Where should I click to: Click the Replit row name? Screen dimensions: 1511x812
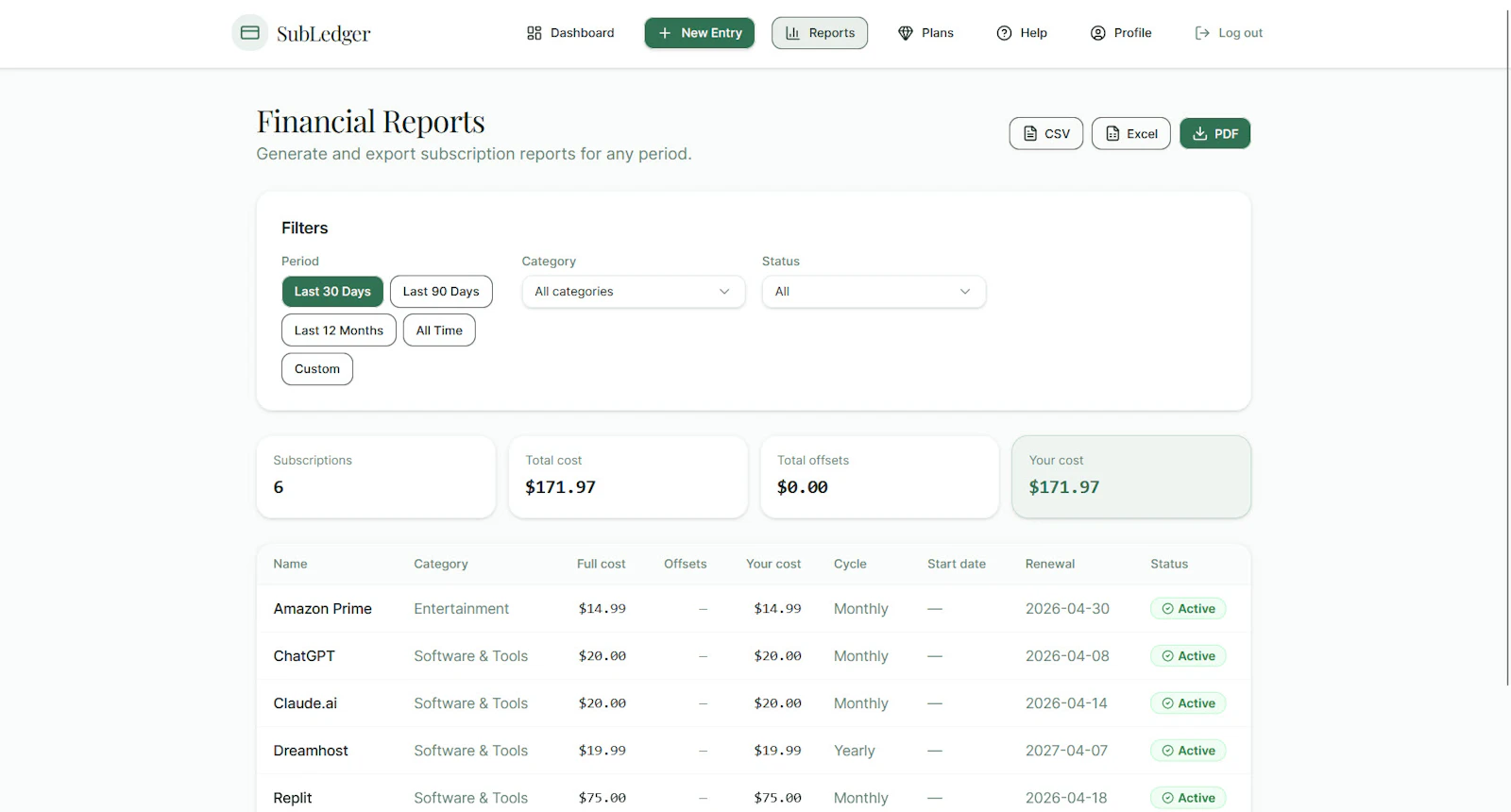tap(293, 798)
